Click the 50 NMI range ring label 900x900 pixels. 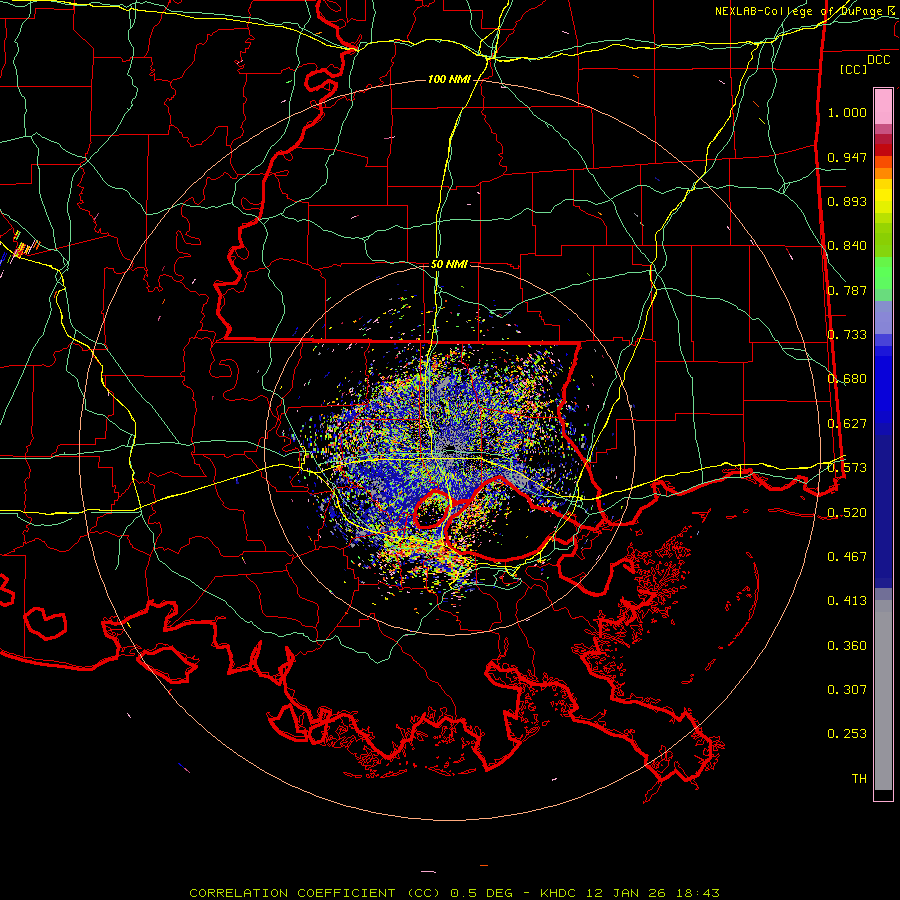click(449, 264)
